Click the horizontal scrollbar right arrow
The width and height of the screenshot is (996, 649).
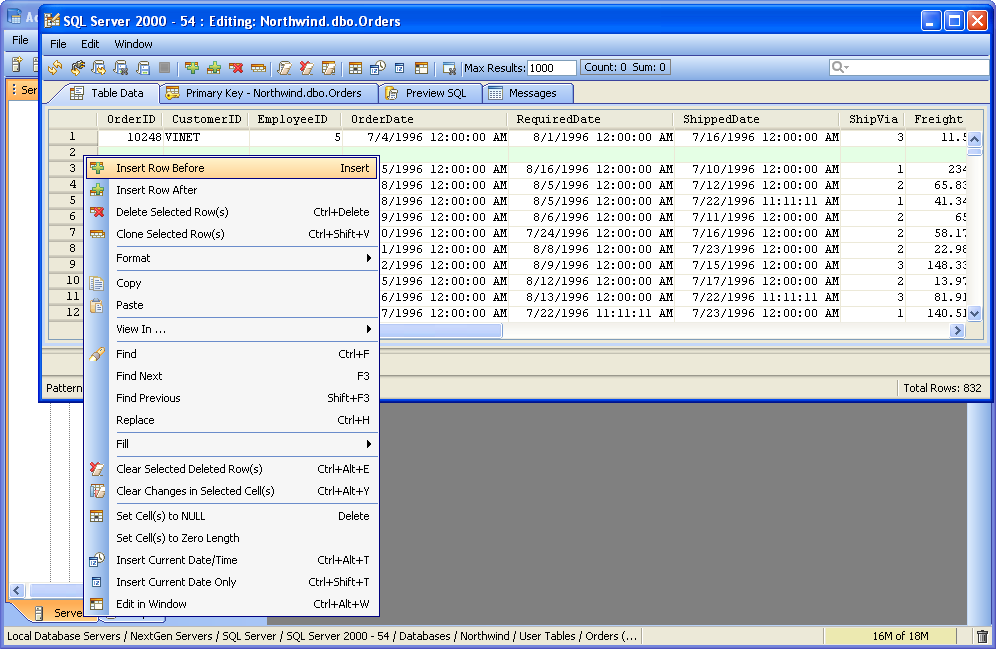(957, 330)
